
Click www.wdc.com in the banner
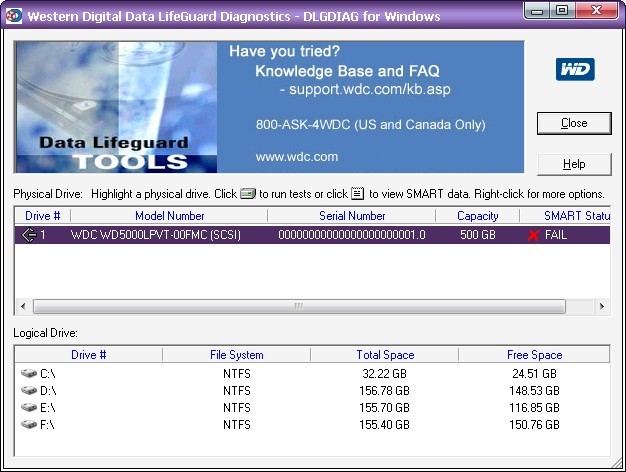coord(297,157)
